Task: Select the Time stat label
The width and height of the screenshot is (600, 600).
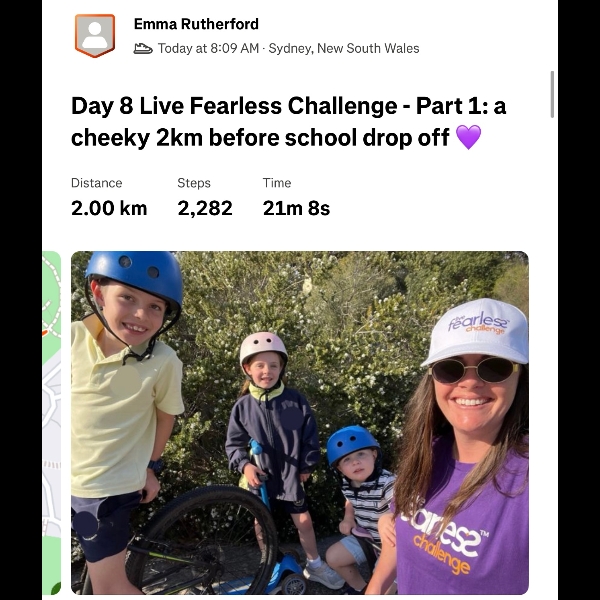Action: pos(277,183)
